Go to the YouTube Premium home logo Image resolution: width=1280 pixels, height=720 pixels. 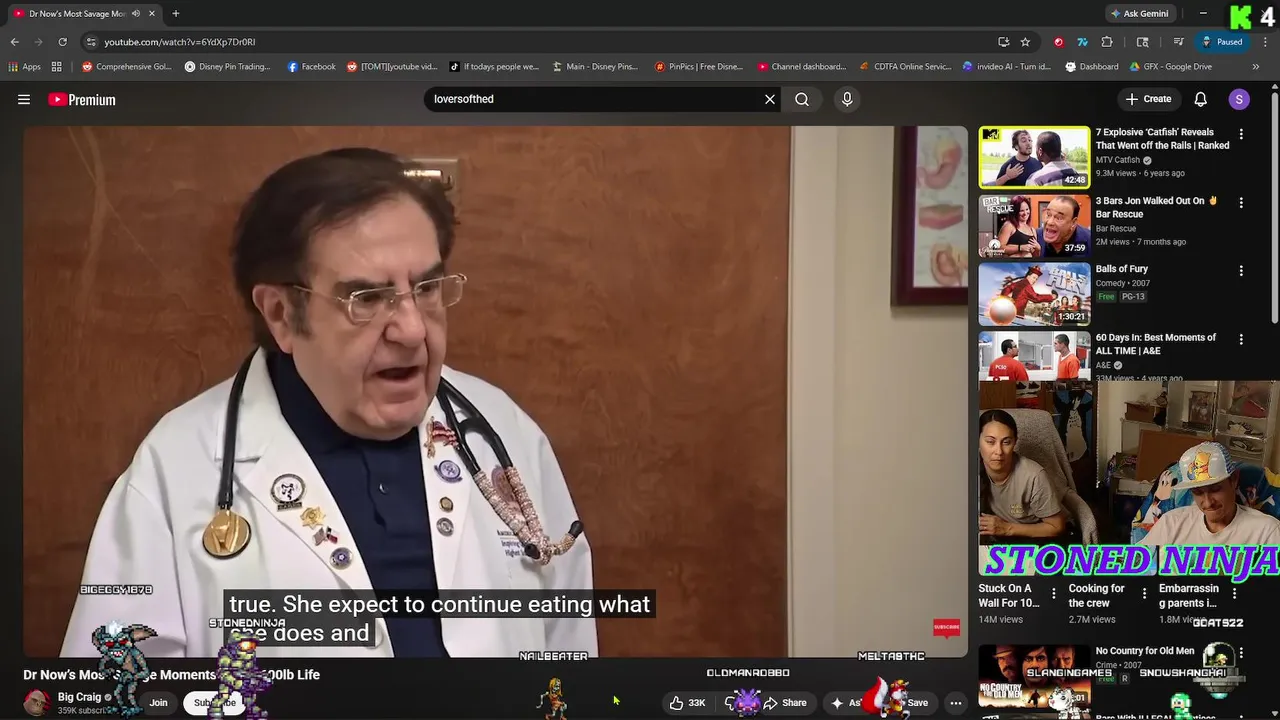pos(82,99)
